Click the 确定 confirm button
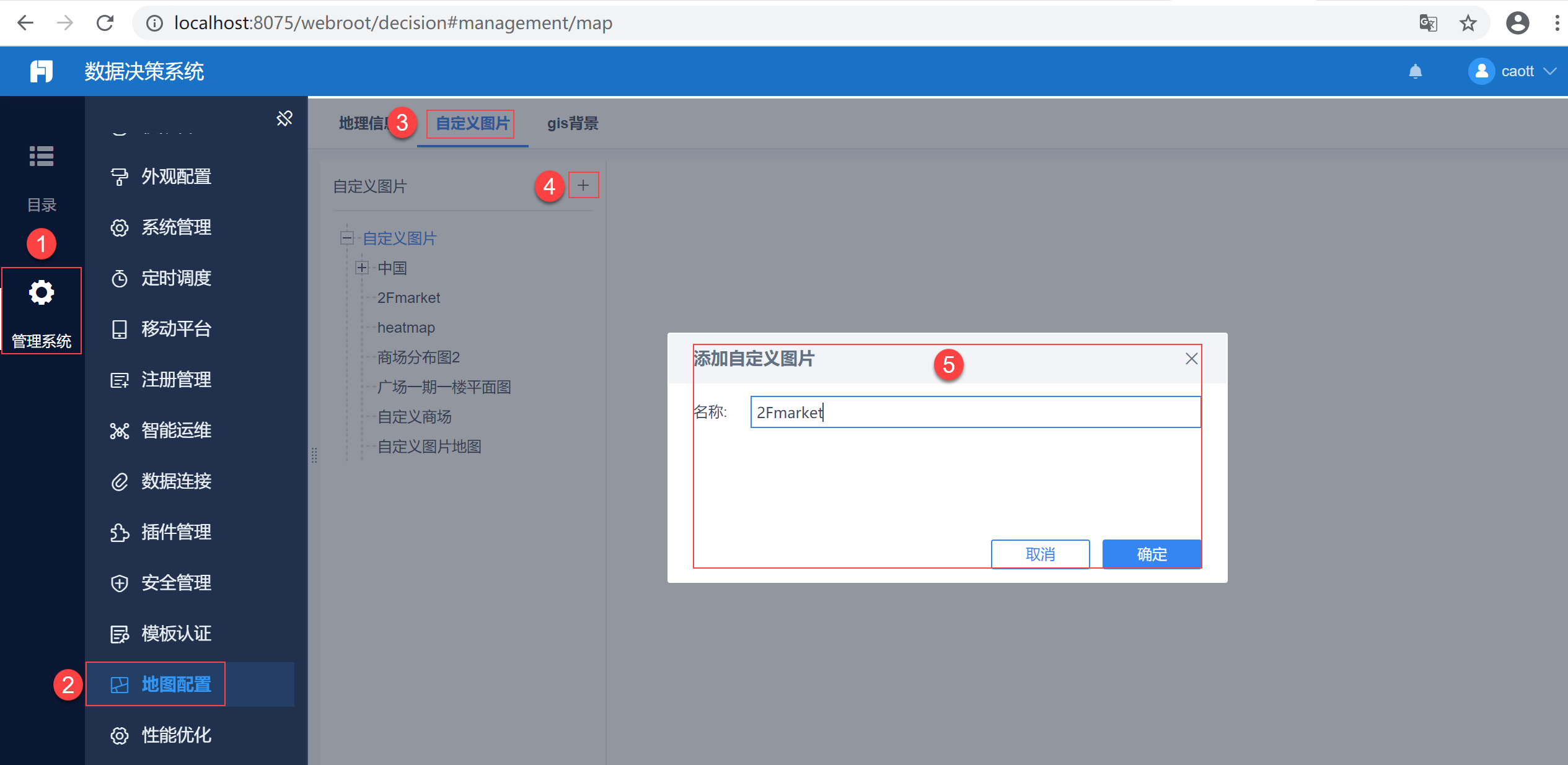The image size is (1568, 765). [x=1151, y=554]
